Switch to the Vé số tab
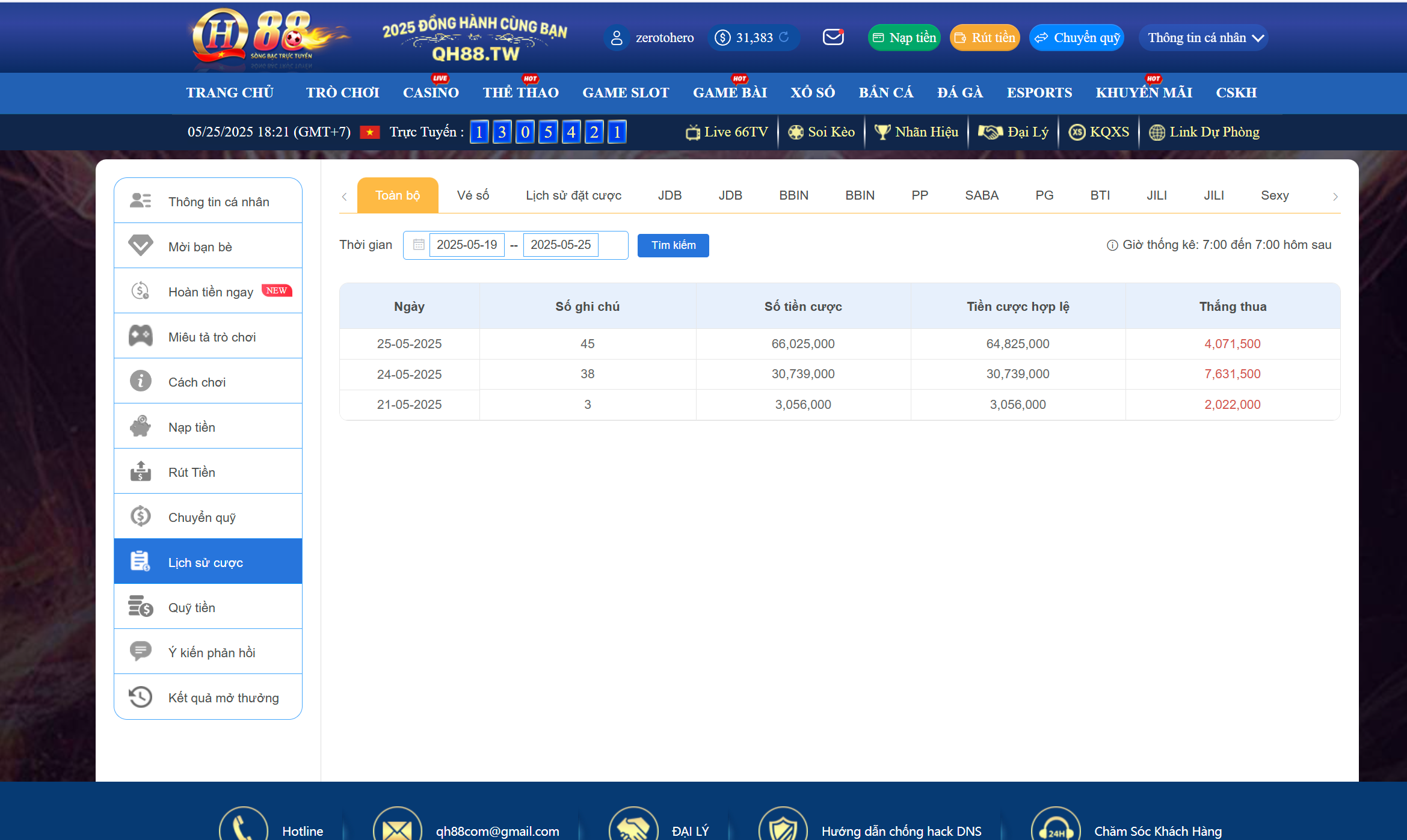 473,195
